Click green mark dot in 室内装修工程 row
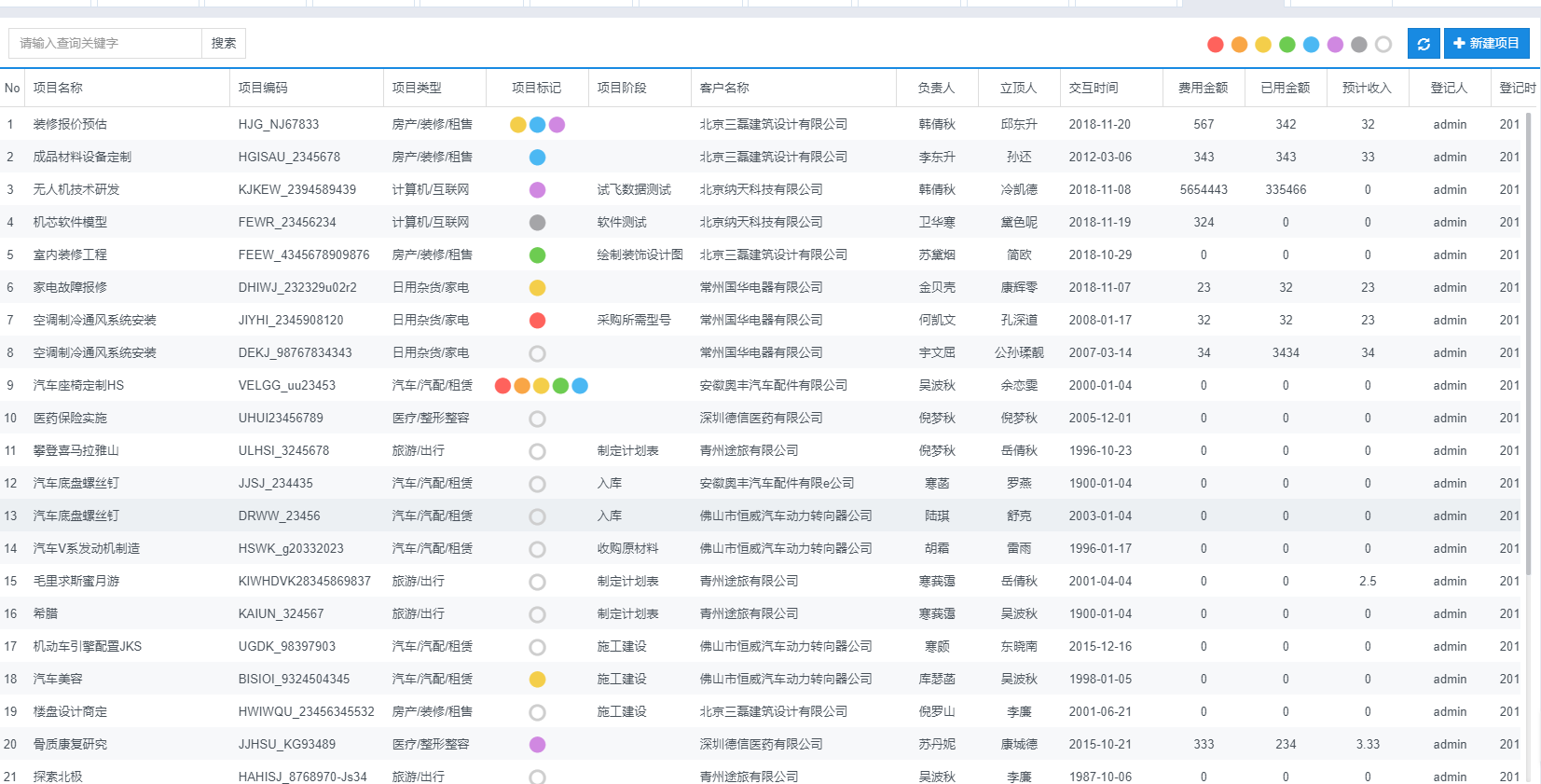 537,255
